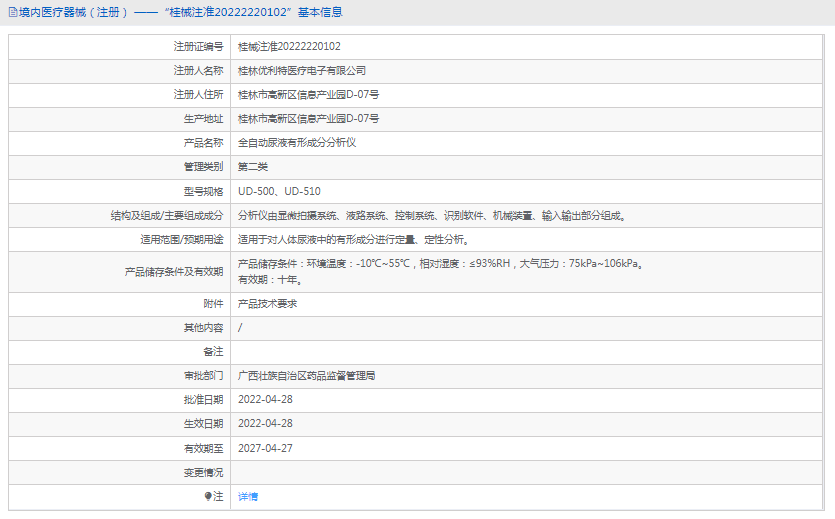The width and height of the screenshot is (835, 519).
Task: Click the 产品储存条件及有效期 label
Action: coord(174,272)
